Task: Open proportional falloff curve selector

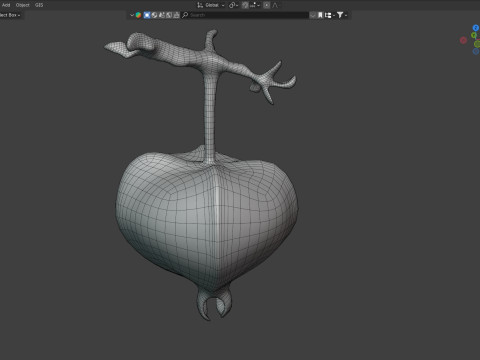Action: pyautogui.click(x=275, y=5)
